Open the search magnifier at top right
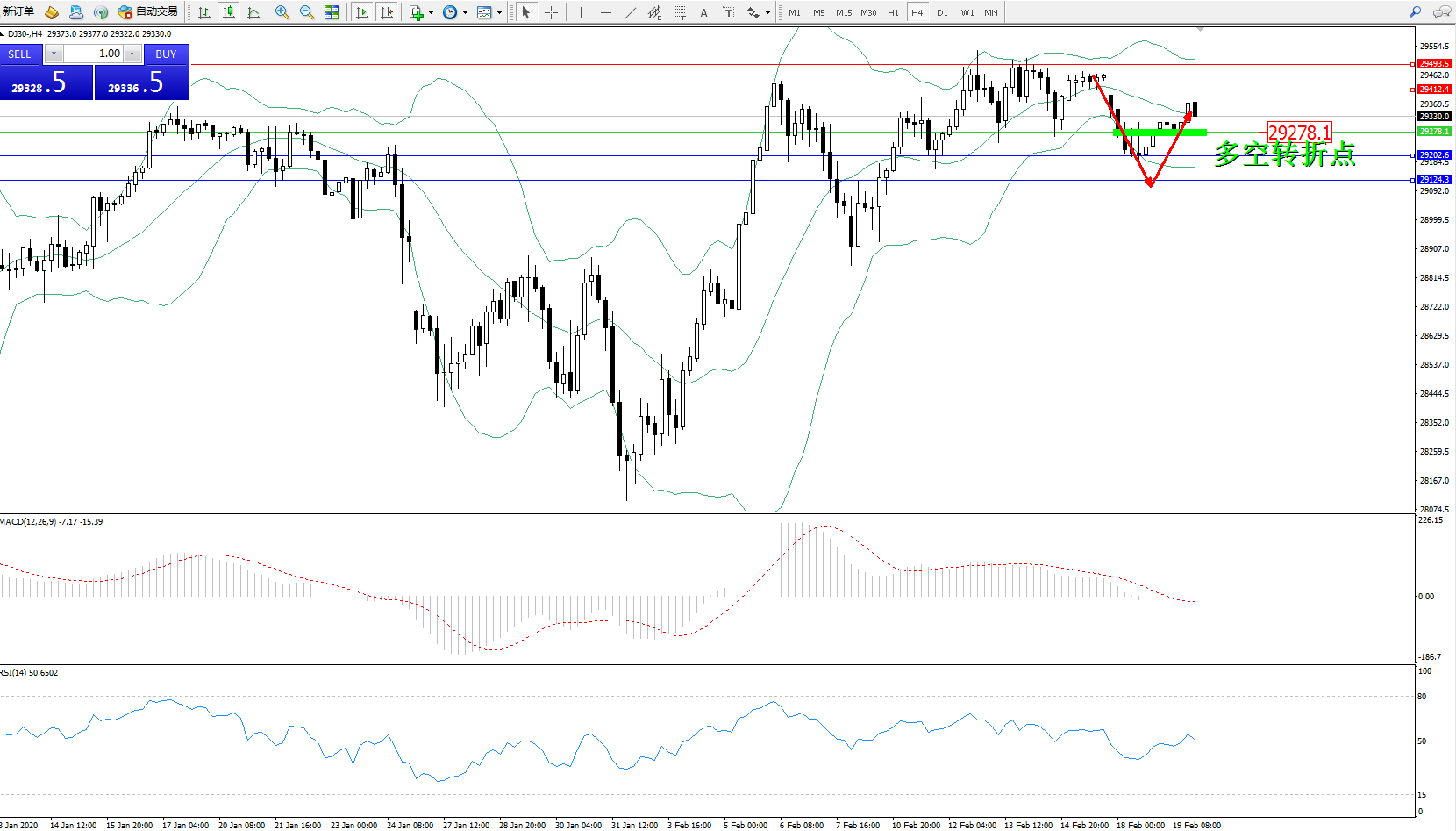1456x831 pixels. [x=1415, y=11]
